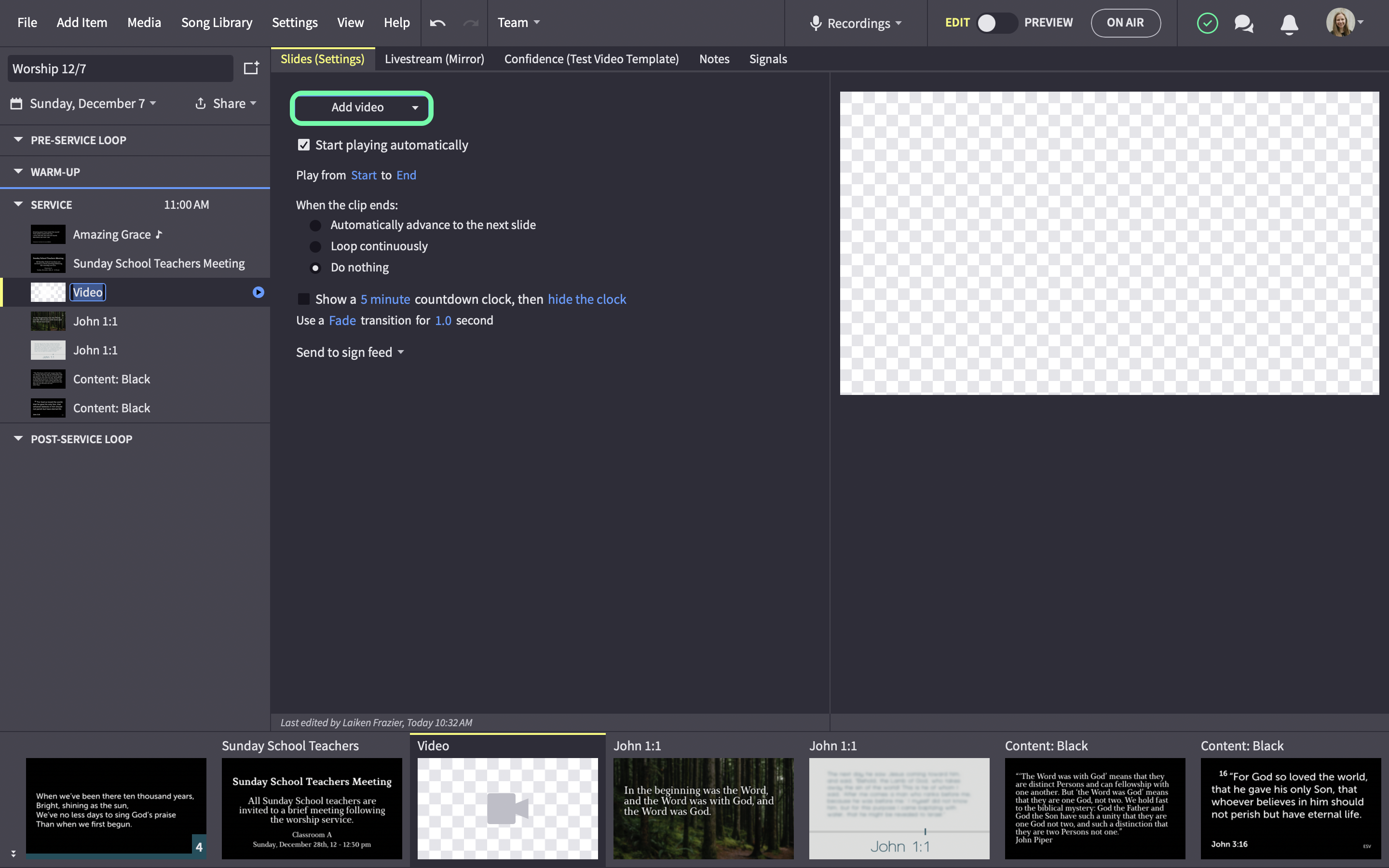Click the share upload icon
1389x868 pixels.
200,103
